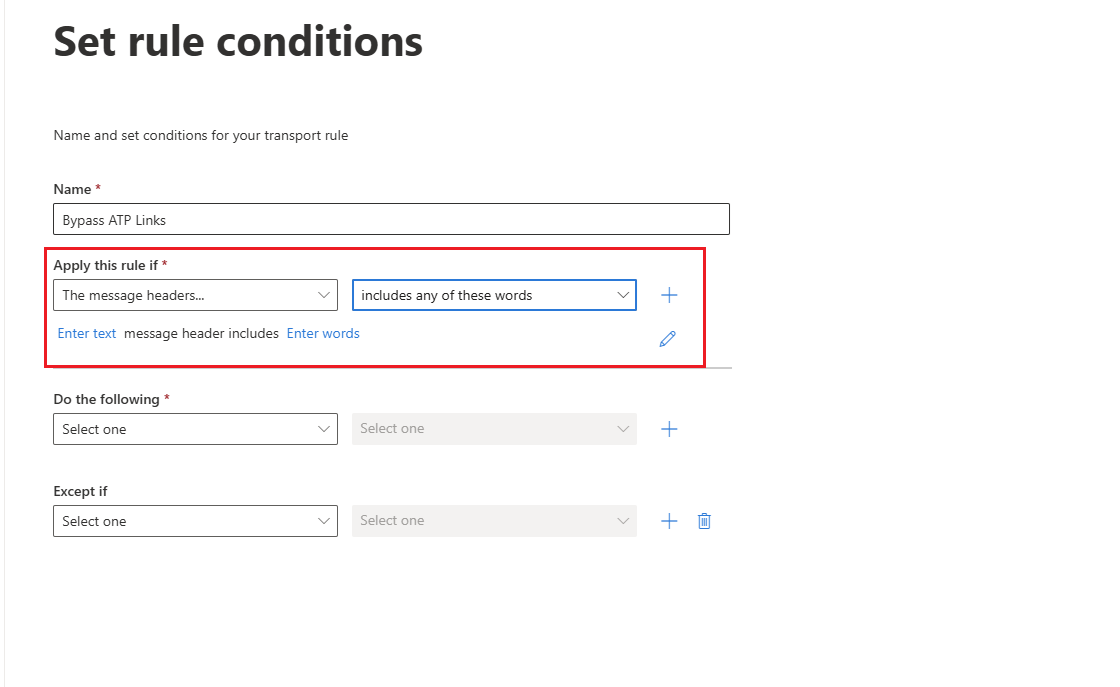Click the pencil edit icon for the condition
The height and width of the screenshot is (687, 1120).
pyautogui.click(x=667, y=339)
